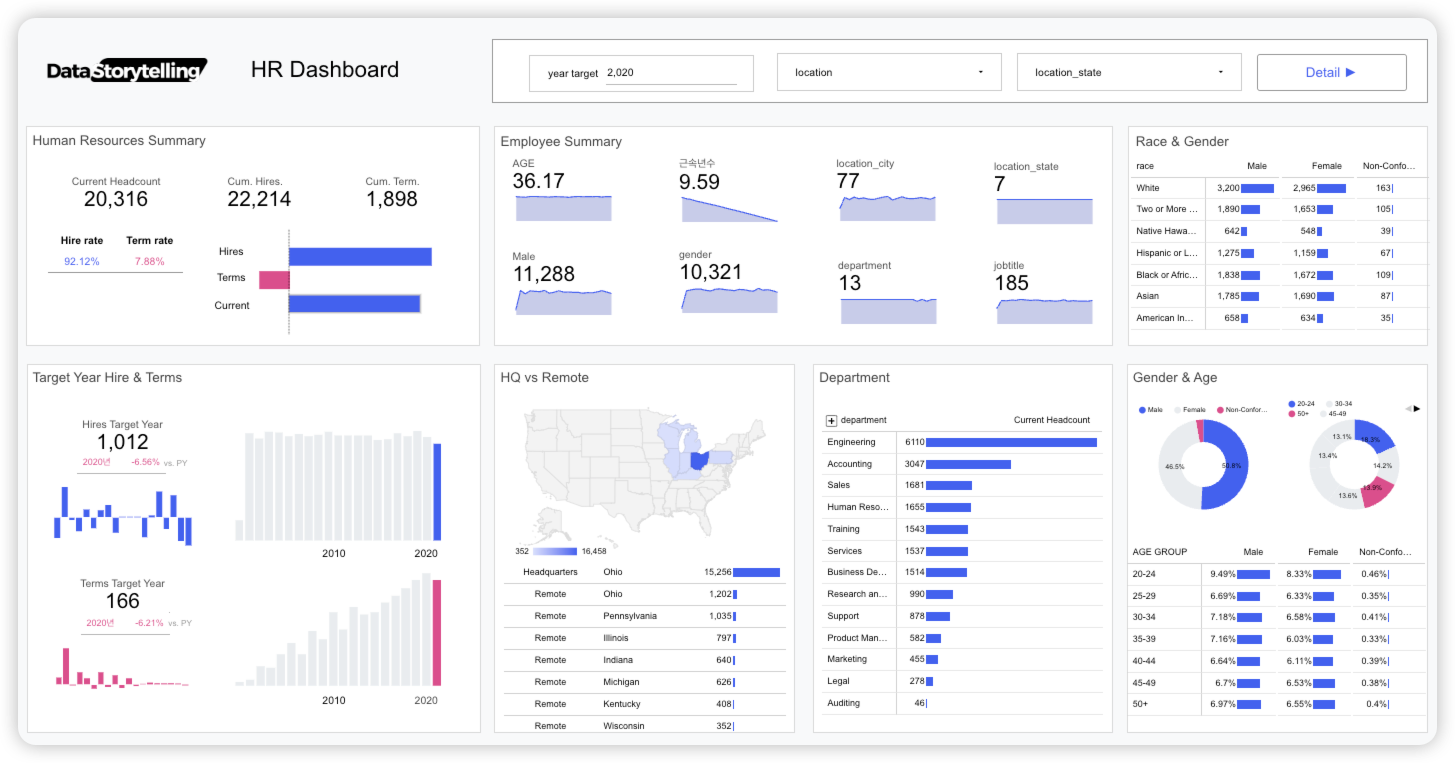Click the Remote Kentucky row
The image size is (1455, 763).
click(644, 704)
